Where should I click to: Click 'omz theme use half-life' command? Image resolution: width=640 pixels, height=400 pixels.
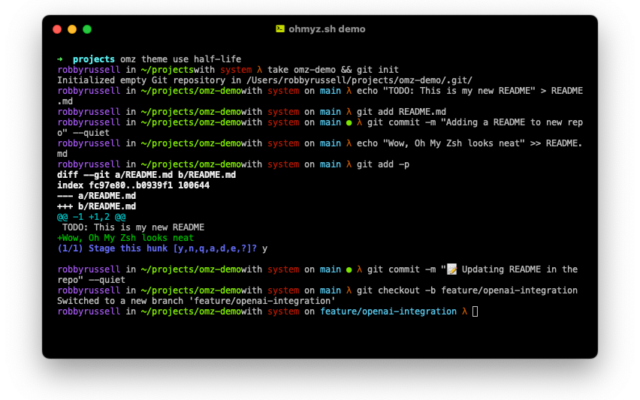point(181,59)
